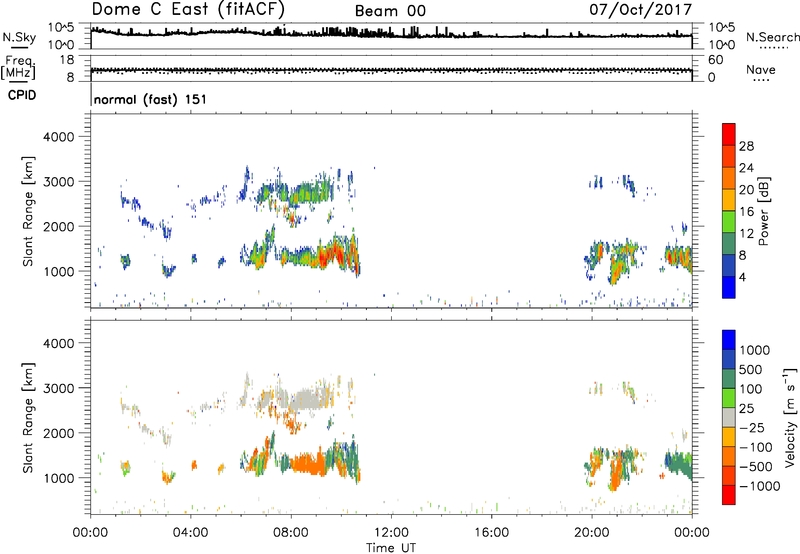Select the red top of Power colorbar
Viewport: 800px width, 554px height.
click(x=729, y=134)
